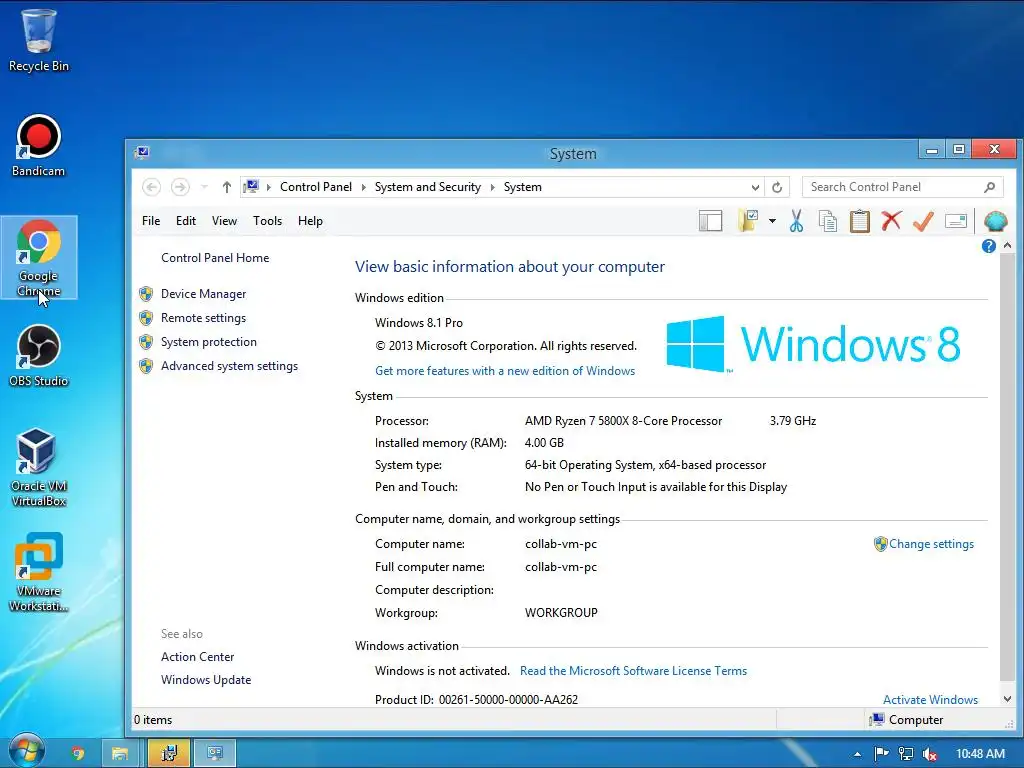Click the muted volume tray icon
This screenshot has height=768, width=1024.
pyautogui.click(x=929, y=754)
